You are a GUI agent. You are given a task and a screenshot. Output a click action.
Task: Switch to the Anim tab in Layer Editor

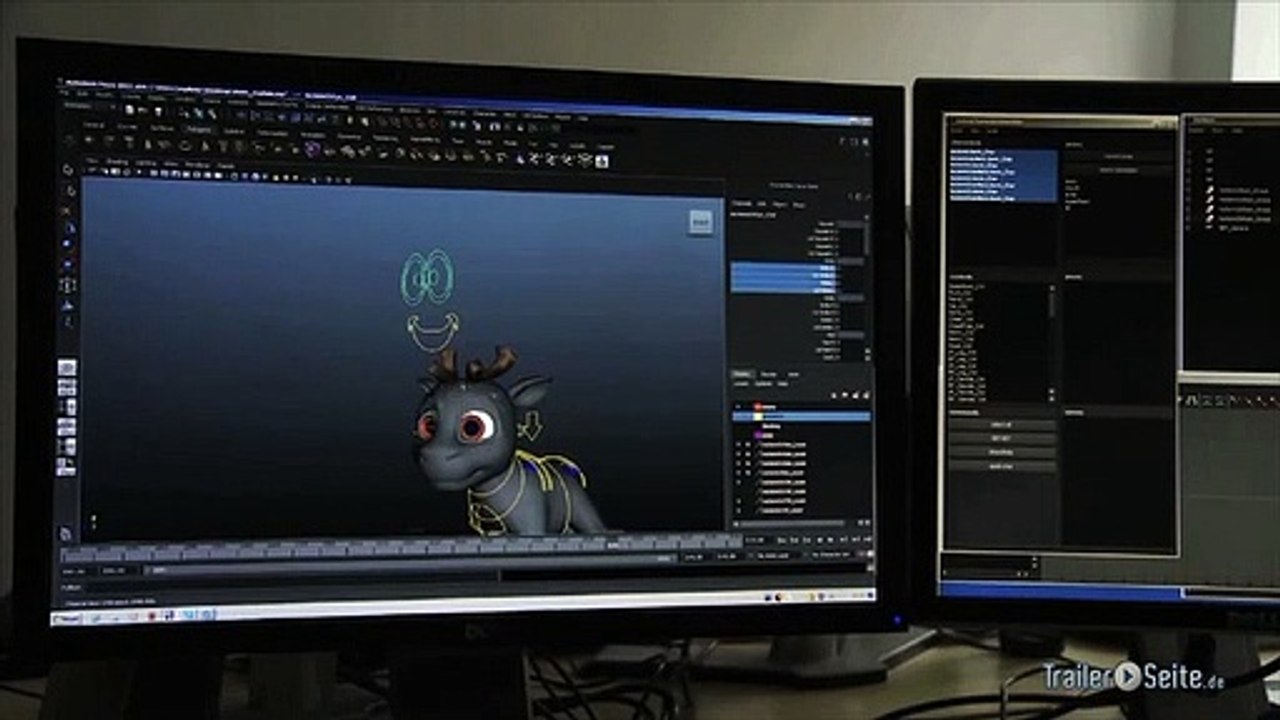point(793,375)
